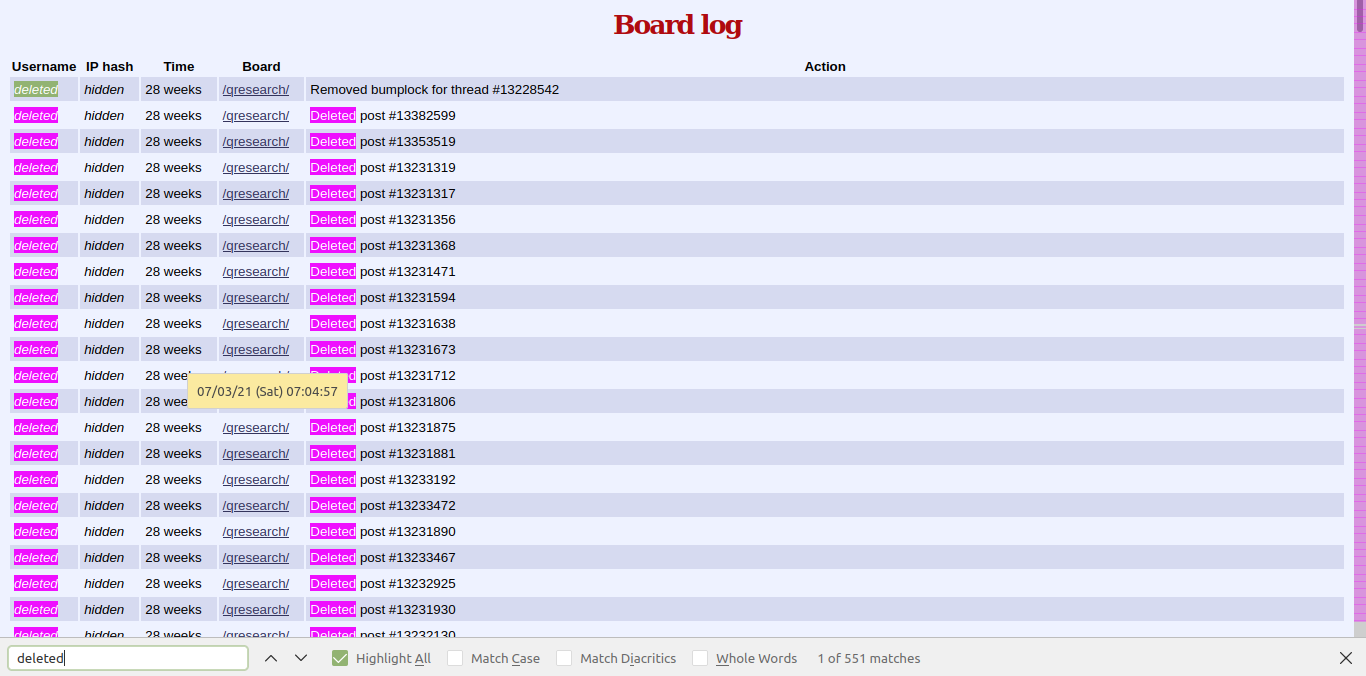The height and width of the screenshot is (676, 1366).
Task: Select action text 'post #13231712'
Action: (x=408, y=376)
